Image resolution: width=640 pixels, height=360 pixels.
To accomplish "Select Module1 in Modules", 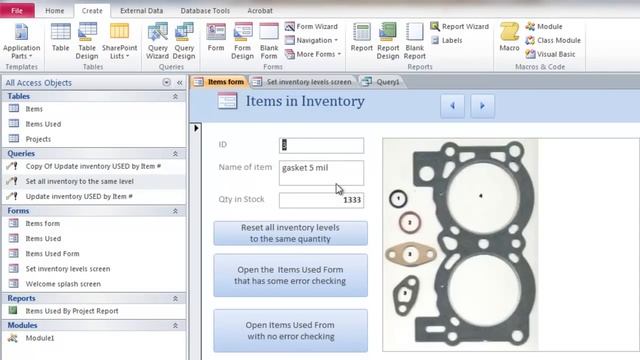I will [94, 338].
